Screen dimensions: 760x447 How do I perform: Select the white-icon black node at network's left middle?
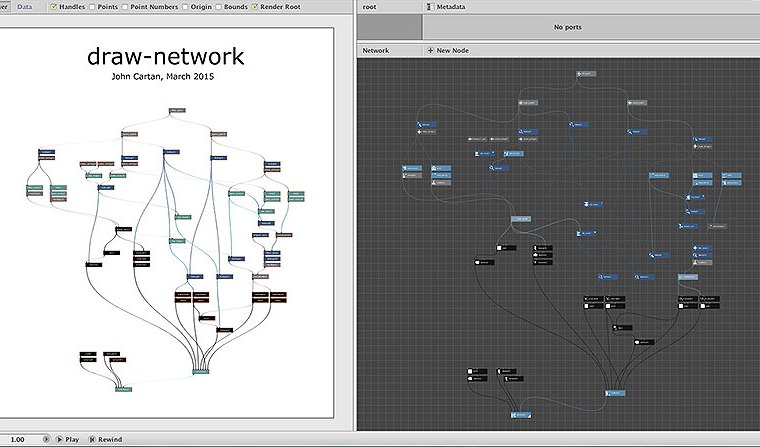(x=485, y=261)
